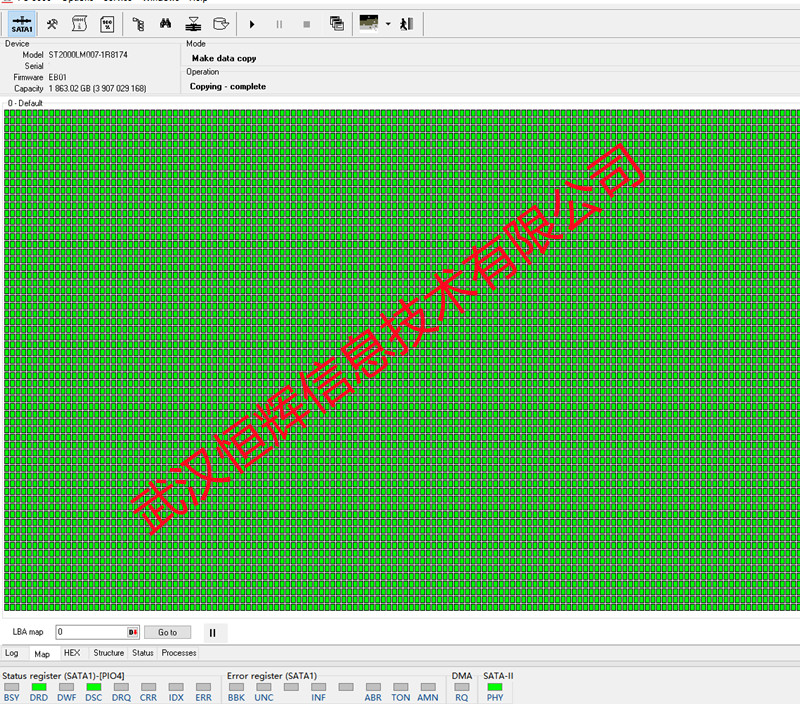Viewport: 800px width, 704px height.
Task: Click the disk cylinder icon in toolbar
Action: point(221,24)
